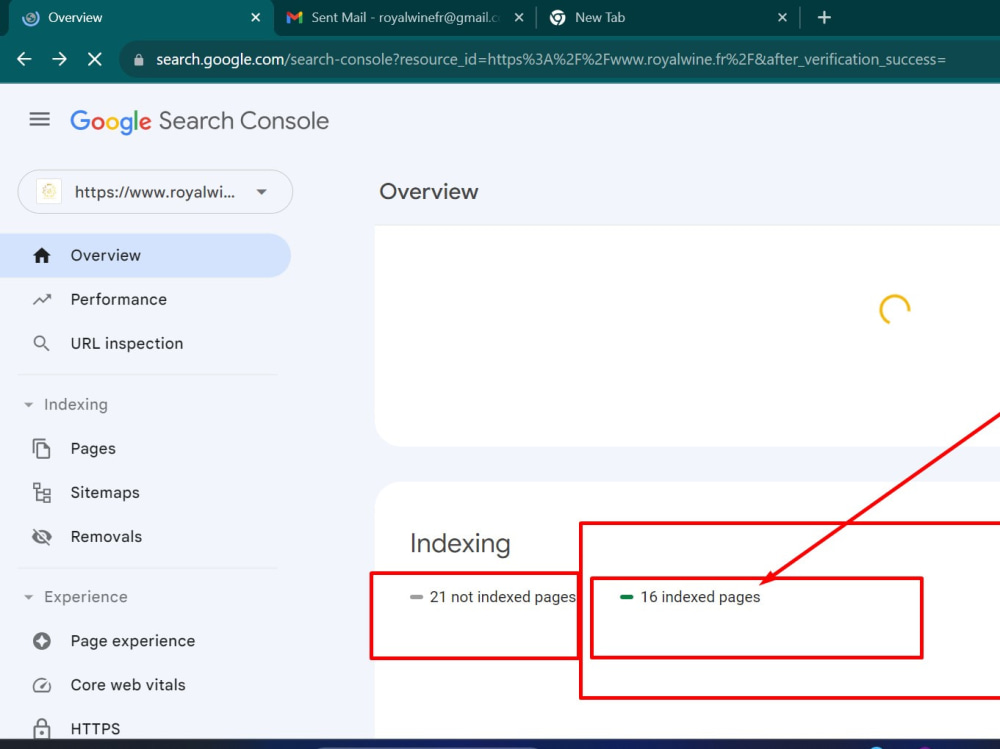Focus the address bar URL
This screenshot has height=749, width=1000.
tap(551, 59)
